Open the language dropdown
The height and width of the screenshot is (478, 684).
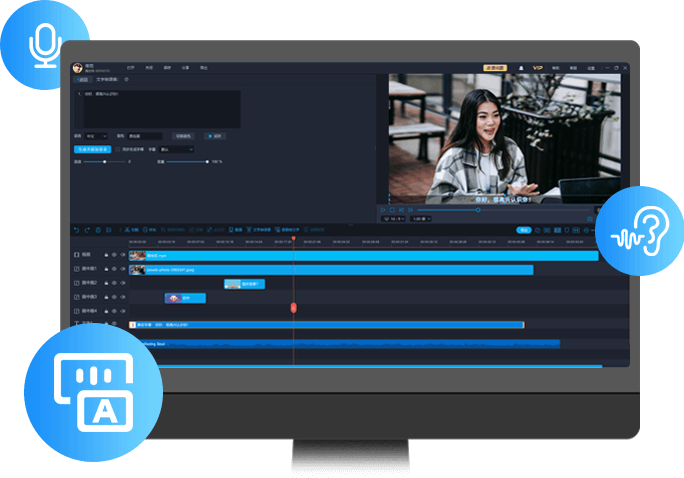(95, 135)
